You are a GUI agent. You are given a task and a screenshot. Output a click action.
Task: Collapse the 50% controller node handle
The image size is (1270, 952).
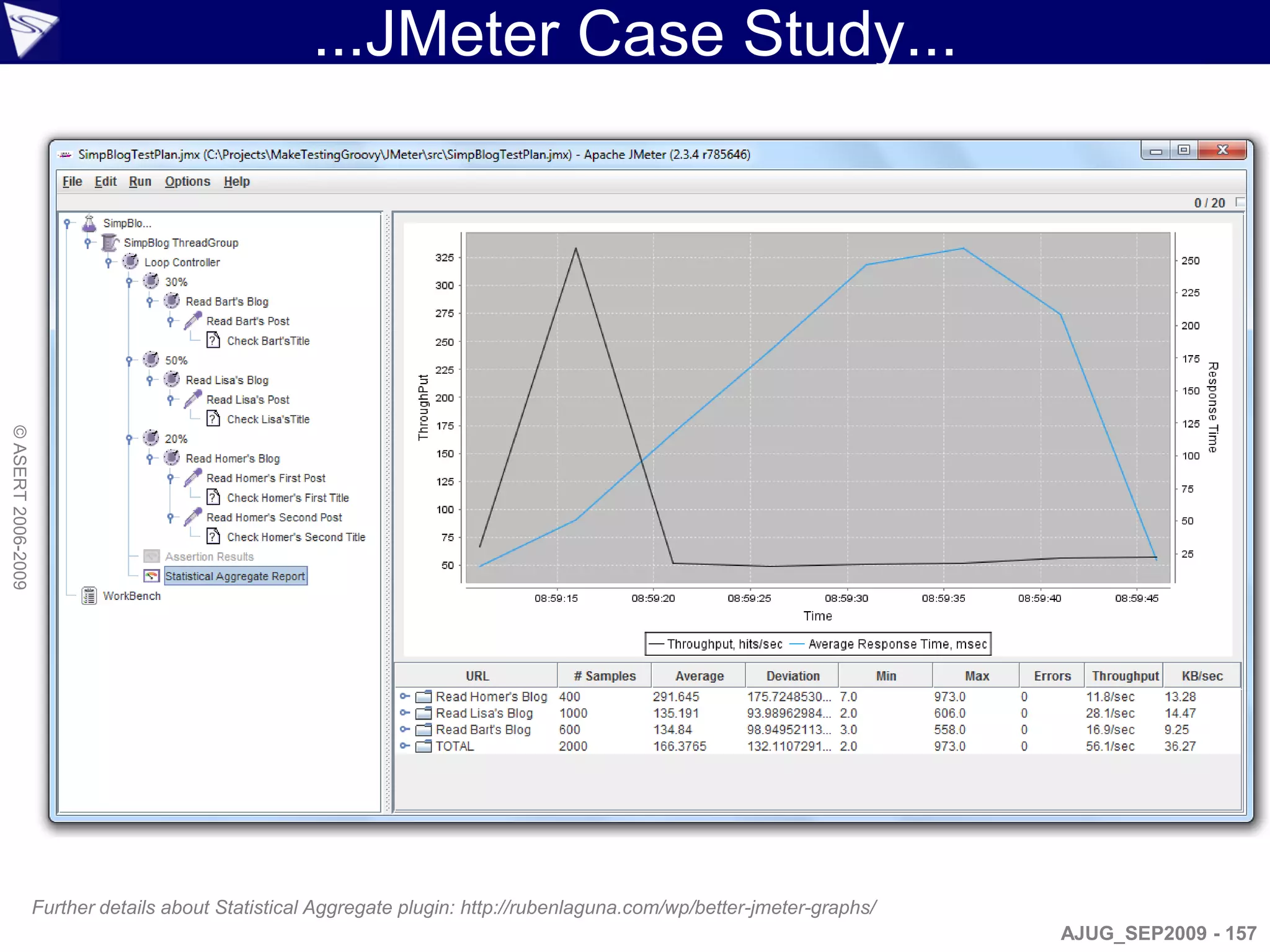click(x=129, y=360)
